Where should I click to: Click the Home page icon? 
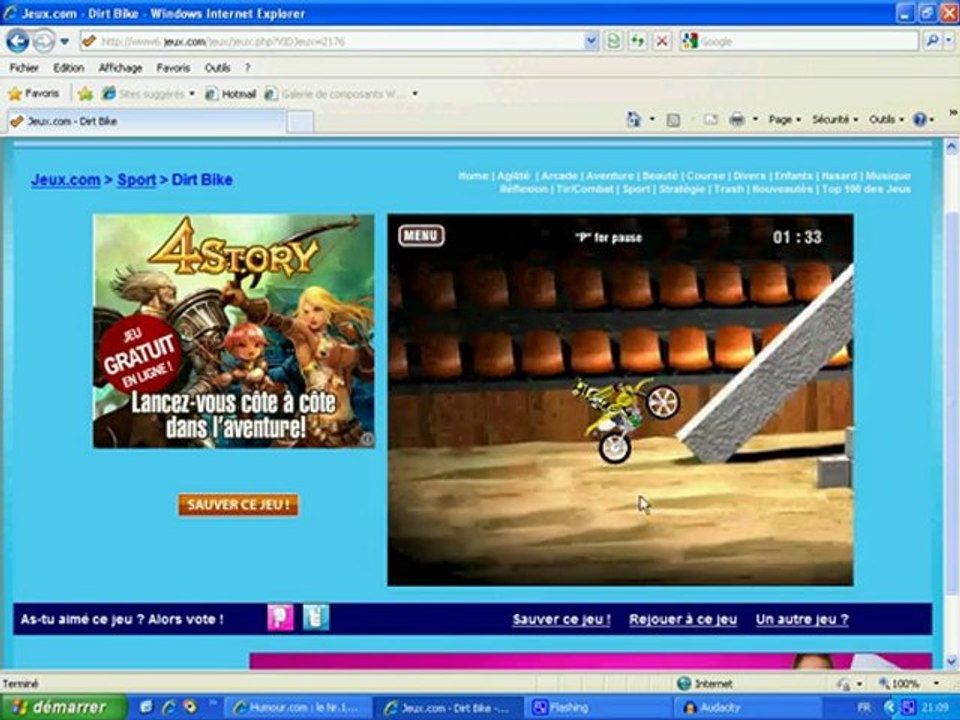pos(634,119)
